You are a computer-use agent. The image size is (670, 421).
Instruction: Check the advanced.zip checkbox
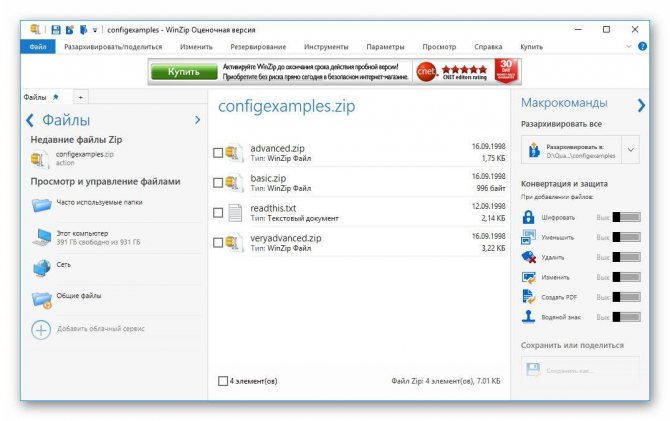pos(218,153)
